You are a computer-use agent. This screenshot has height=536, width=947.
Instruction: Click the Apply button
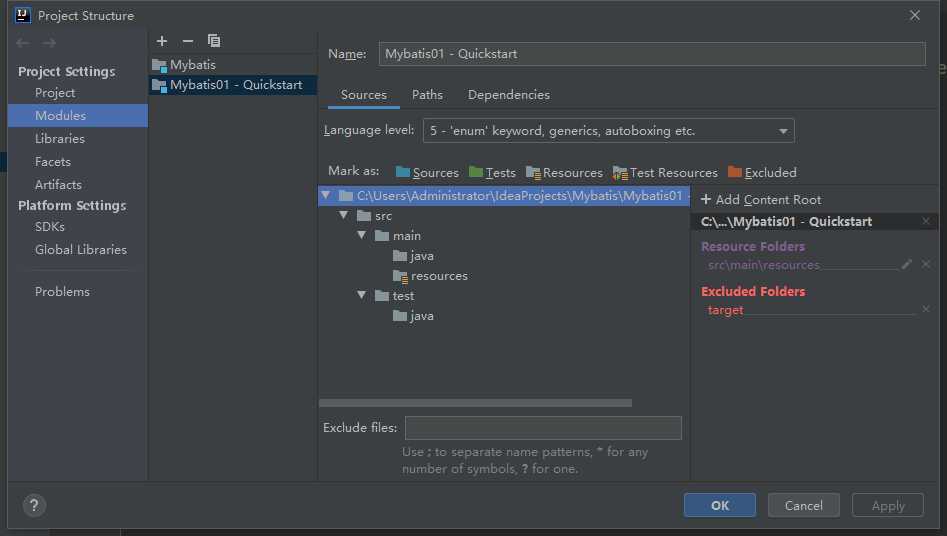coord(887,505)
